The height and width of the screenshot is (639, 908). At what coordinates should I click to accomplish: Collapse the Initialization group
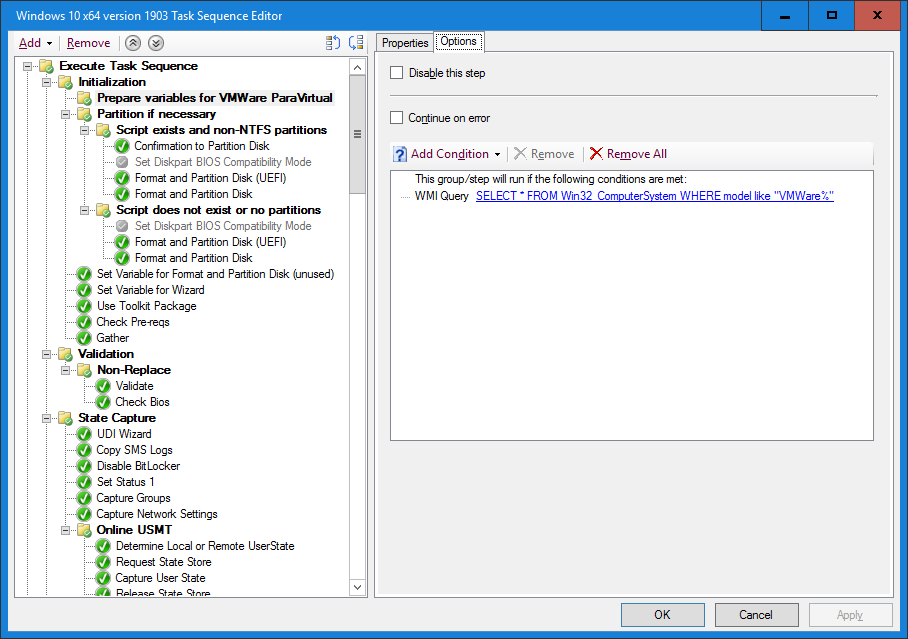[46, 82]
